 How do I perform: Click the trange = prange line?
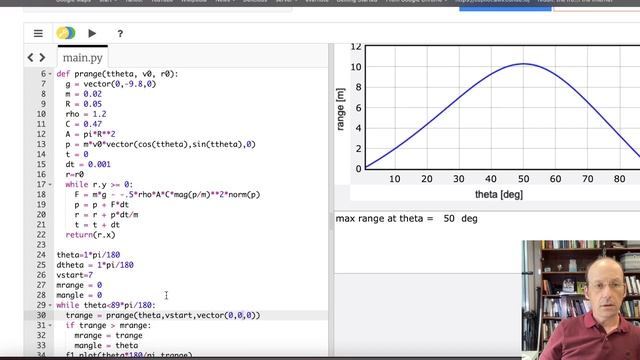coord(163,315)
